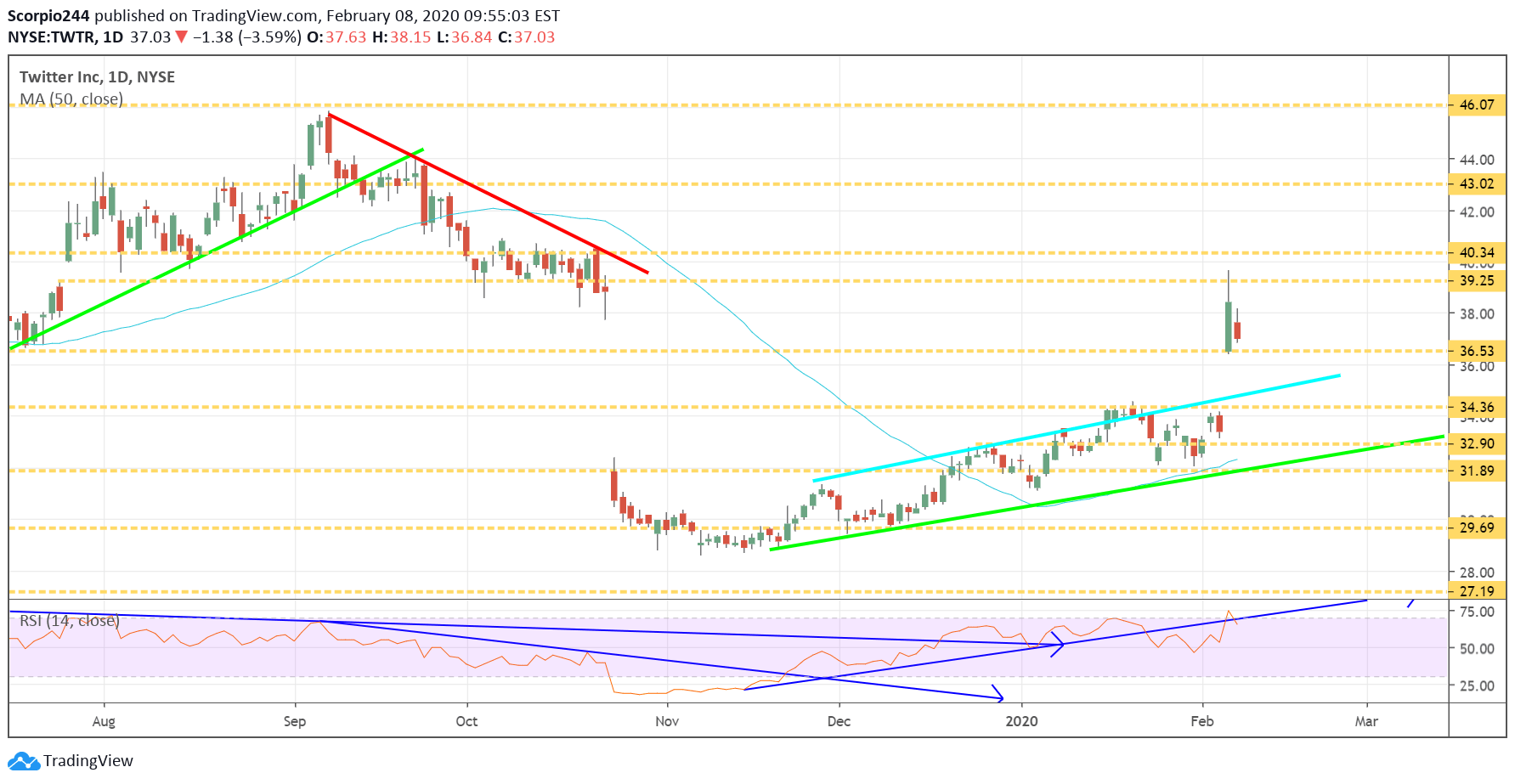Click the MA (50, close) indicator label
Screen dimensions: 1515x784
point(71,99)
